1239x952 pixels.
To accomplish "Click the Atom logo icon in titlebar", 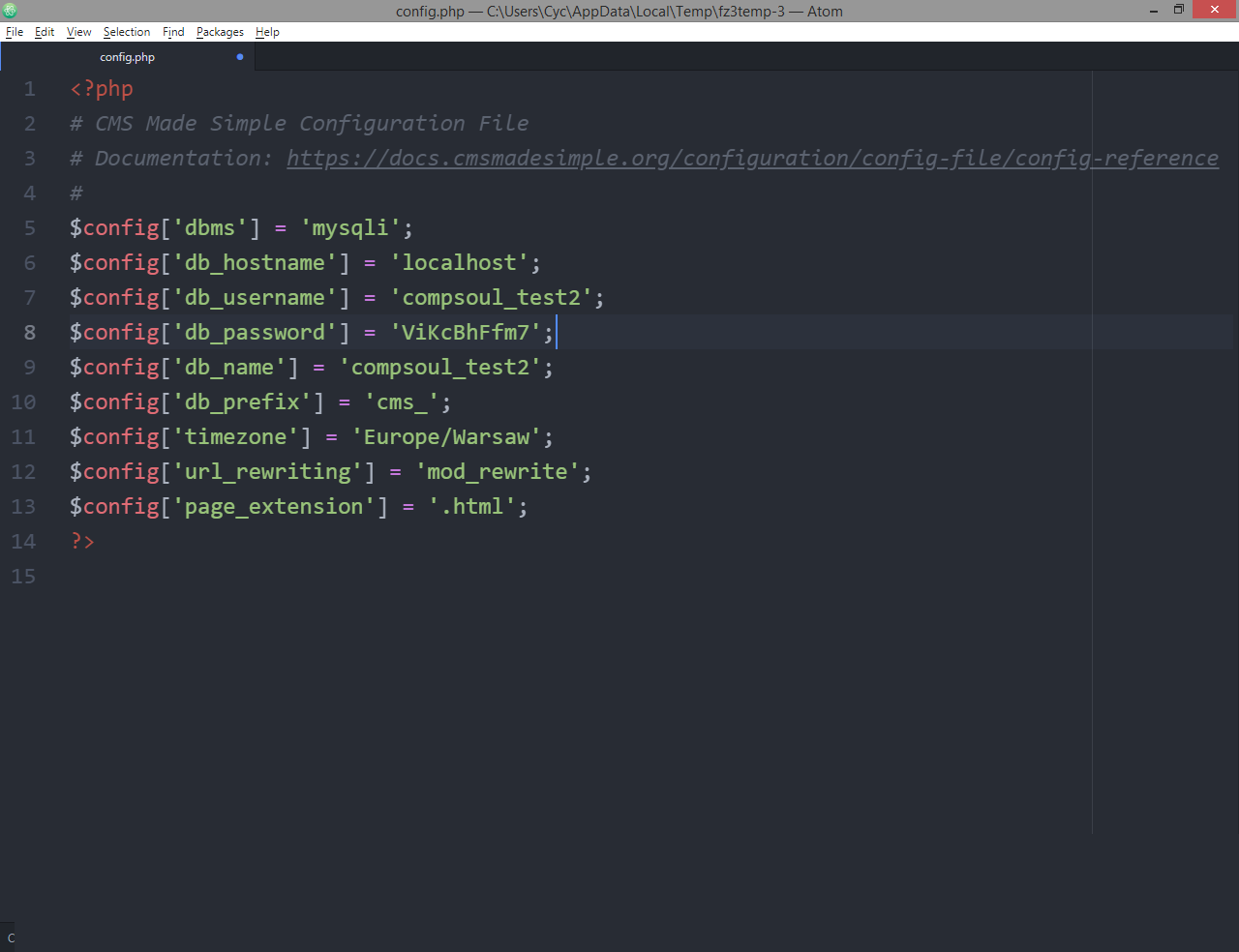I will (9, 10).
